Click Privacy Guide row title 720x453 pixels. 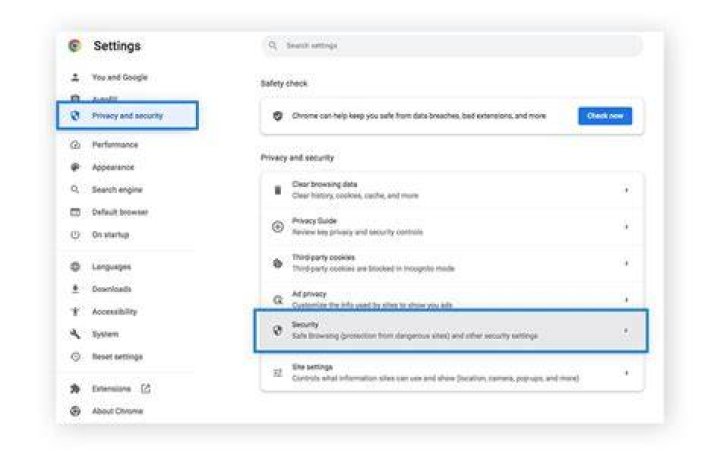[315, 221]
